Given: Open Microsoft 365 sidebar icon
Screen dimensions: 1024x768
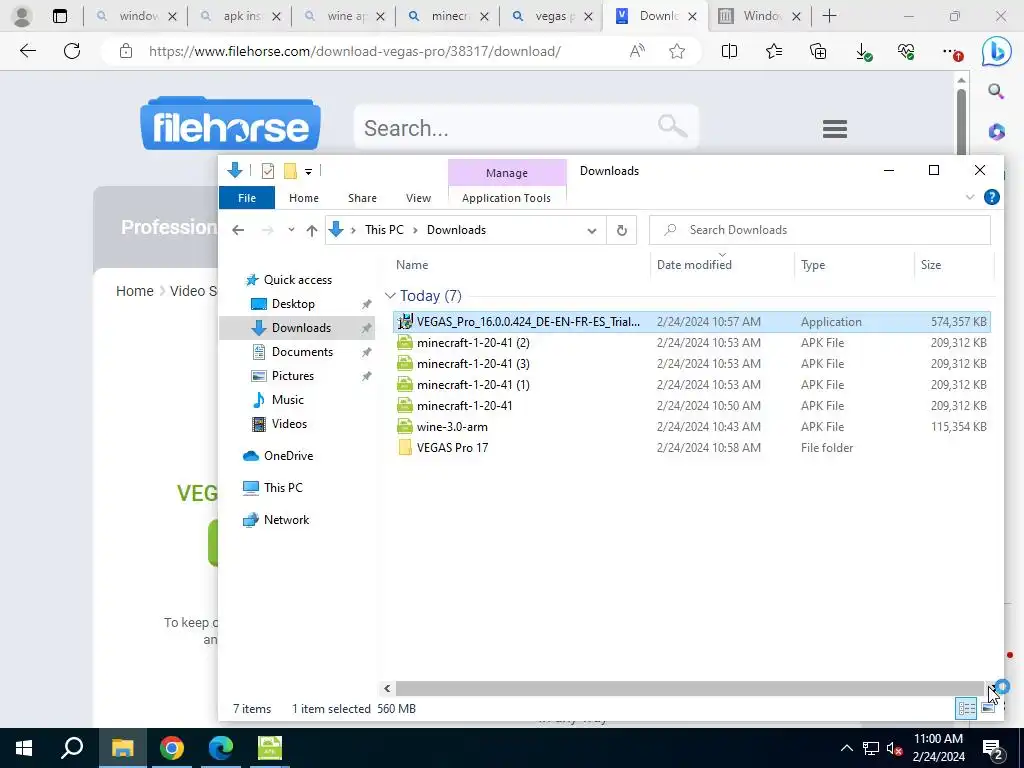Looking at the screenshot, I should pyautogui.click(x=996, y=131).
